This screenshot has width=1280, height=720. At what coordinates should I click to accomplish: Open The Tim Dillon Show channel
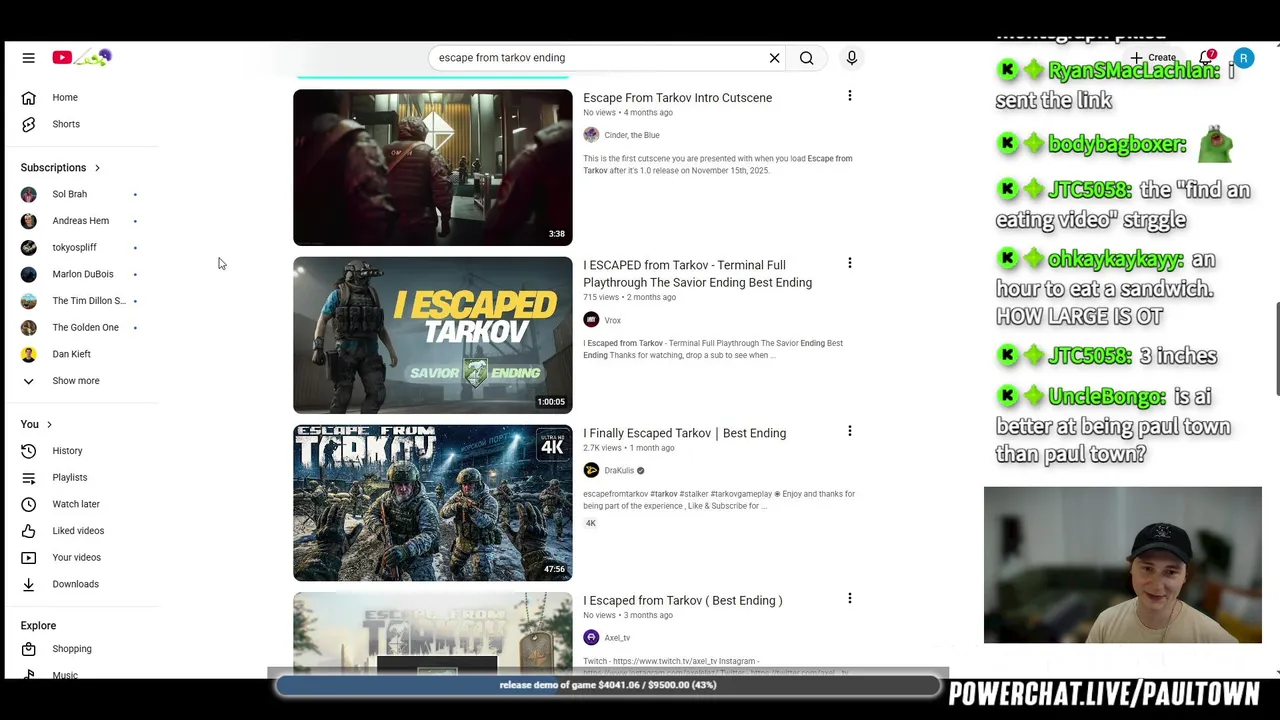pyautogui.click(x=88, y=301)
